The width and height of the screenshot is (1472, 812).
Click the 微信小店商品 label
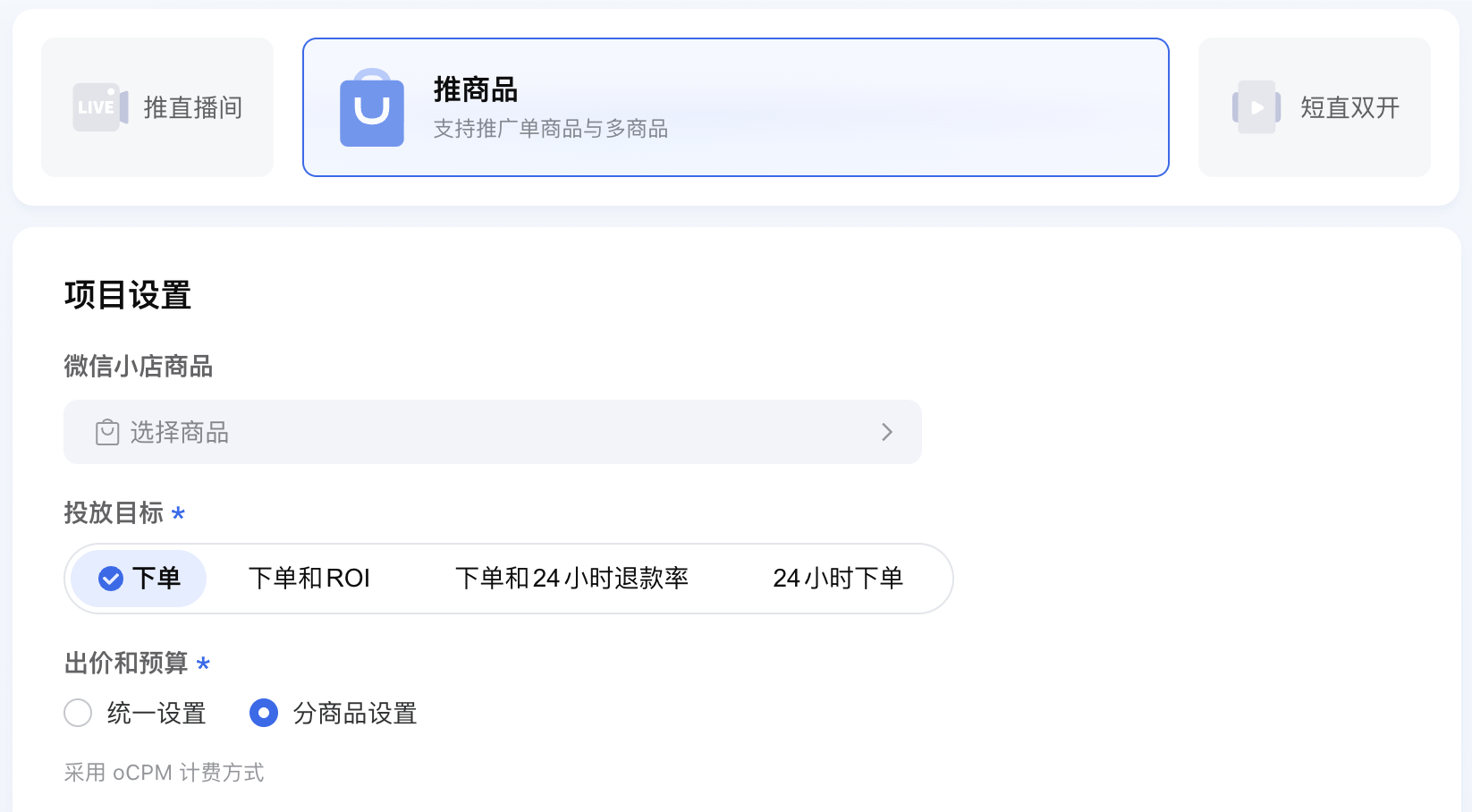pyautogui.click(x=138, y=367)
